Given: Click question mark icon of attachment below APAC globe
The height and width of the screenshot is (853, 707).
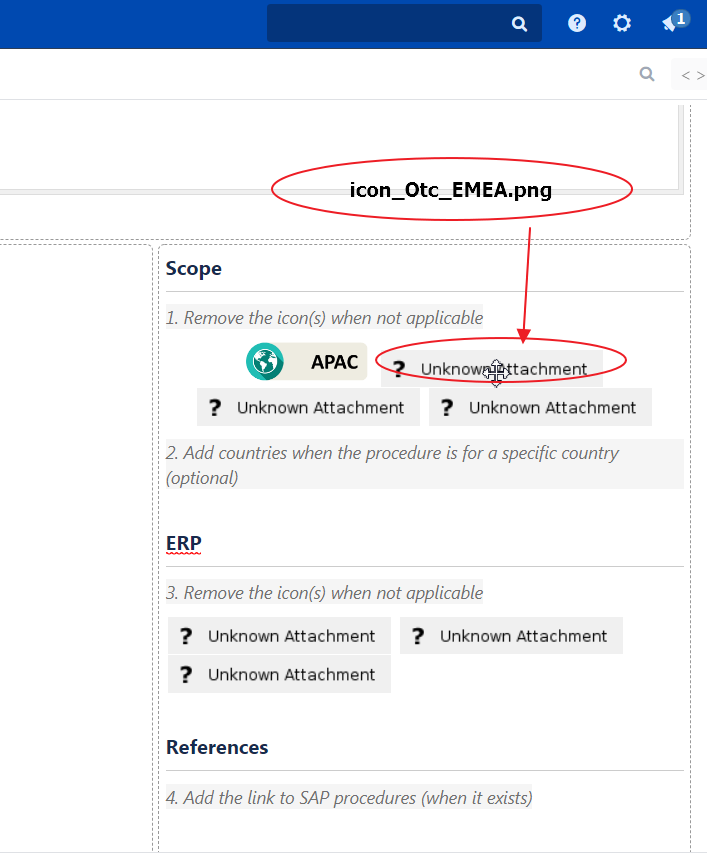Looking at the screenshot, I should pos(214,408).
